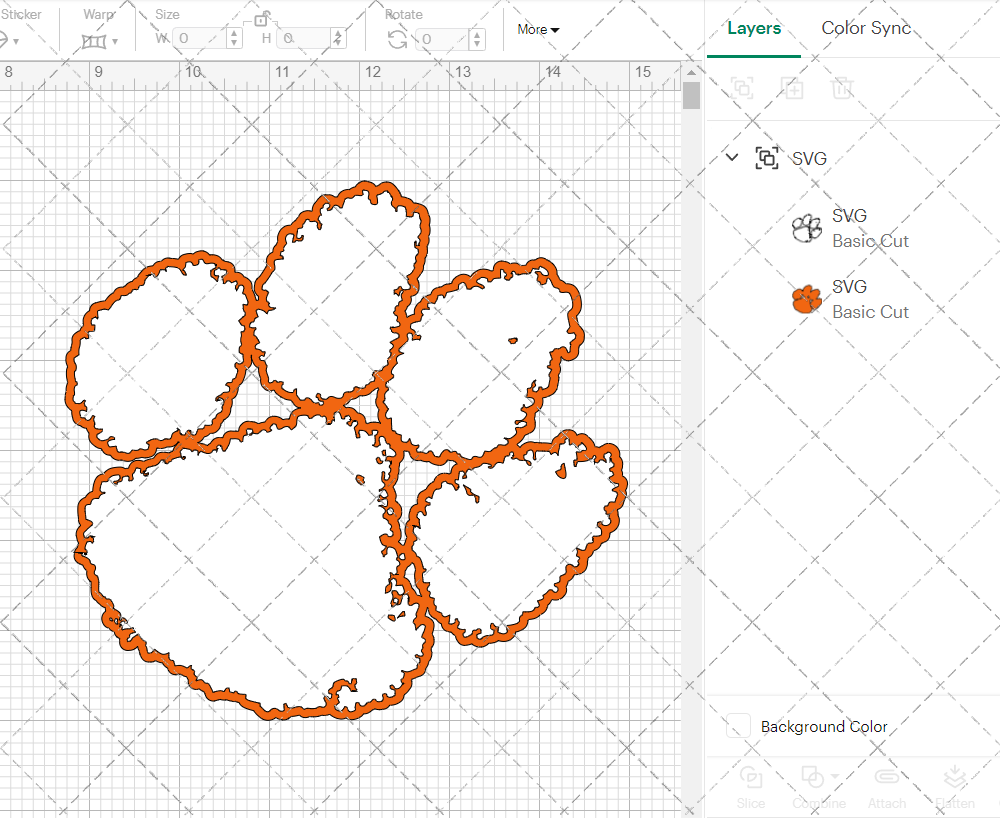Collapse the SVG group in Layers panel
1000x818 pixels.
click(731, 158)
